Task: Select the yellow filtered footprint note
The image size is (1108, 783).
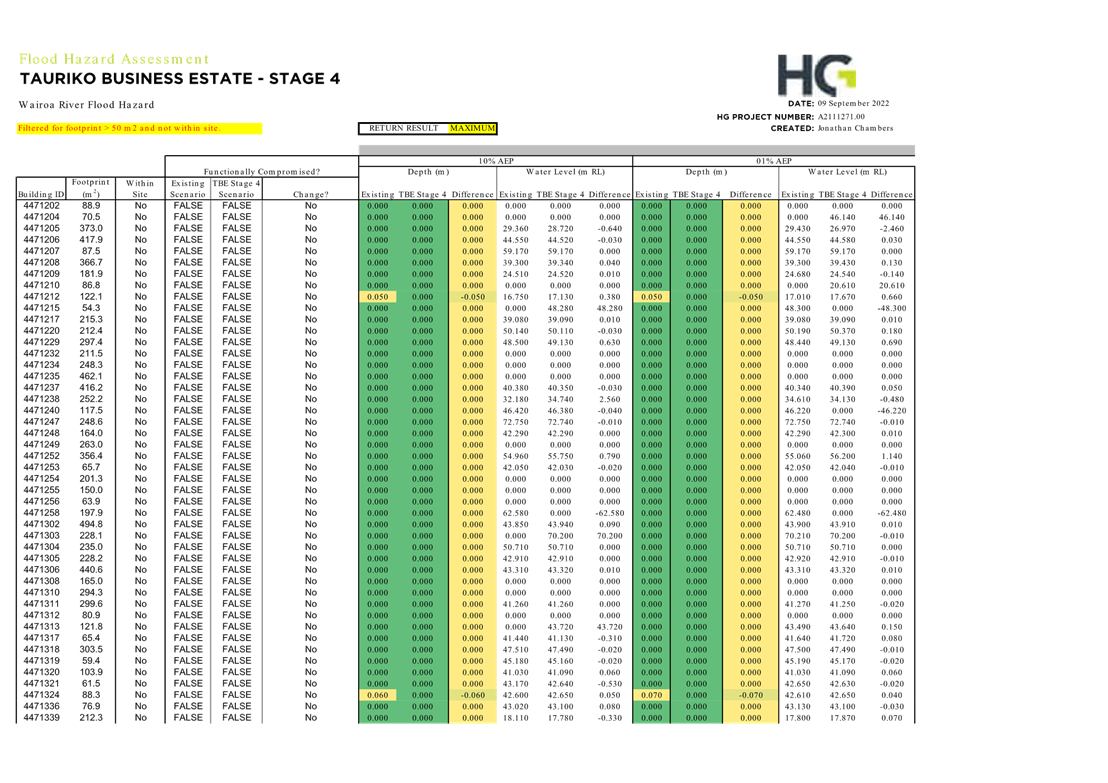Action: click(139, 128)
